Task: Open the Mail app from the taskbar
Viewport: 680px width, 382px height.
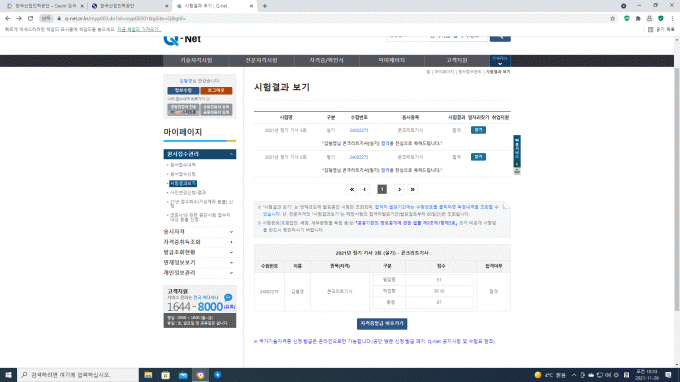Action: [183, 375]
